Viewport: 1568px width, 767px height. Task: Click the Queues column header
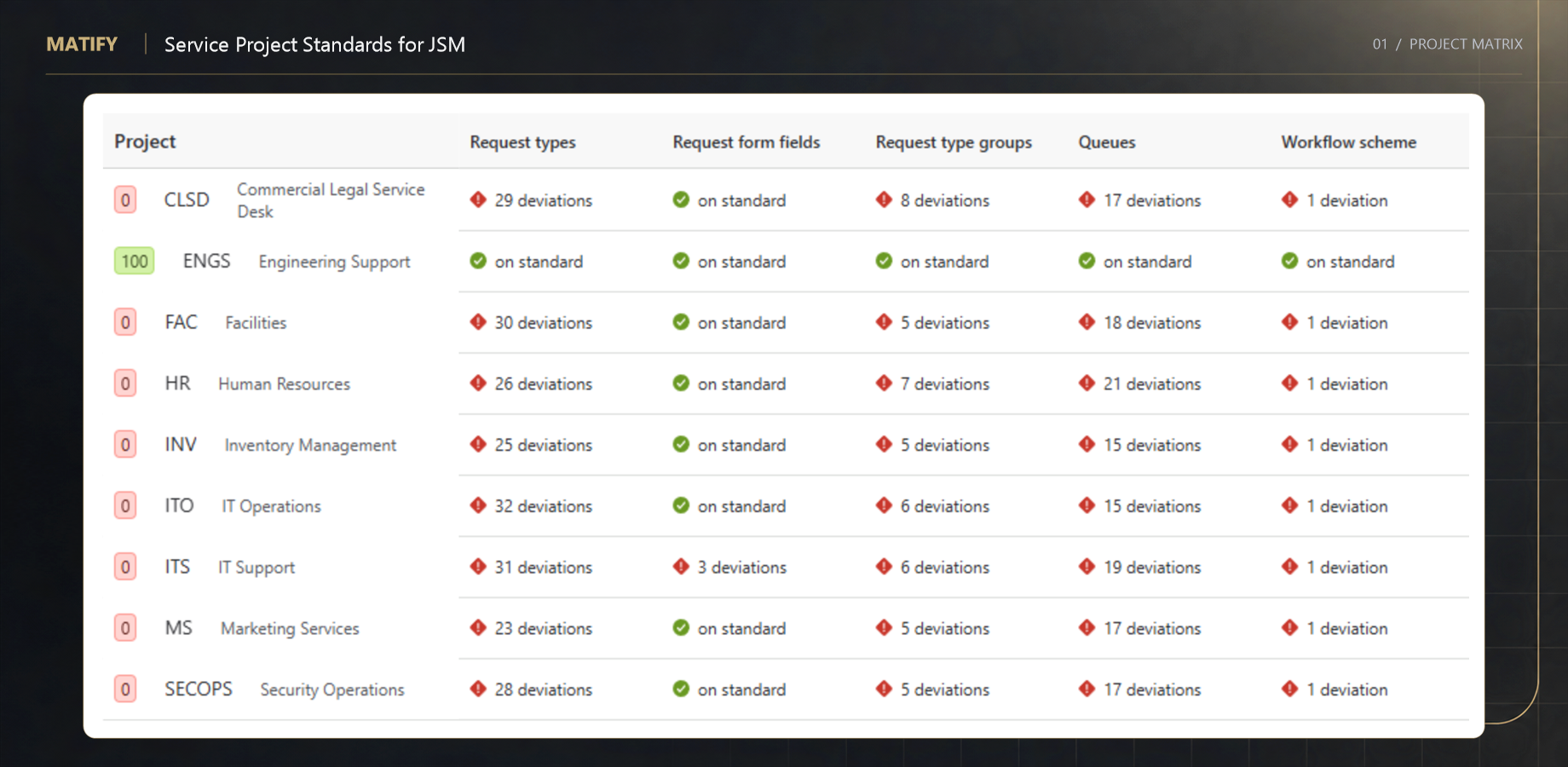point(1107,142)
